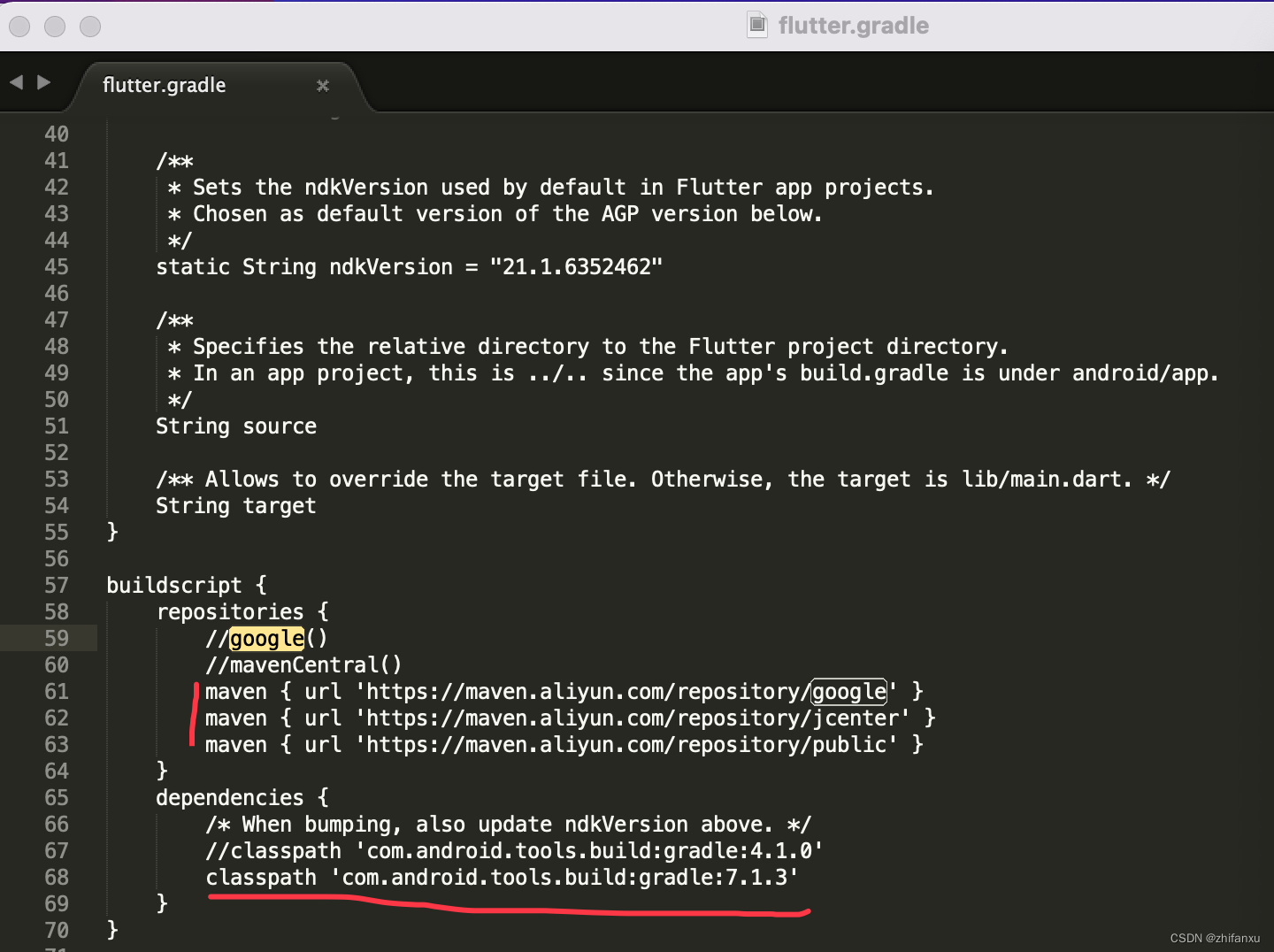1274x952 pixels.
Task: Click the unsaved-changes asterisk on the tab
Action: coord(322,86)
